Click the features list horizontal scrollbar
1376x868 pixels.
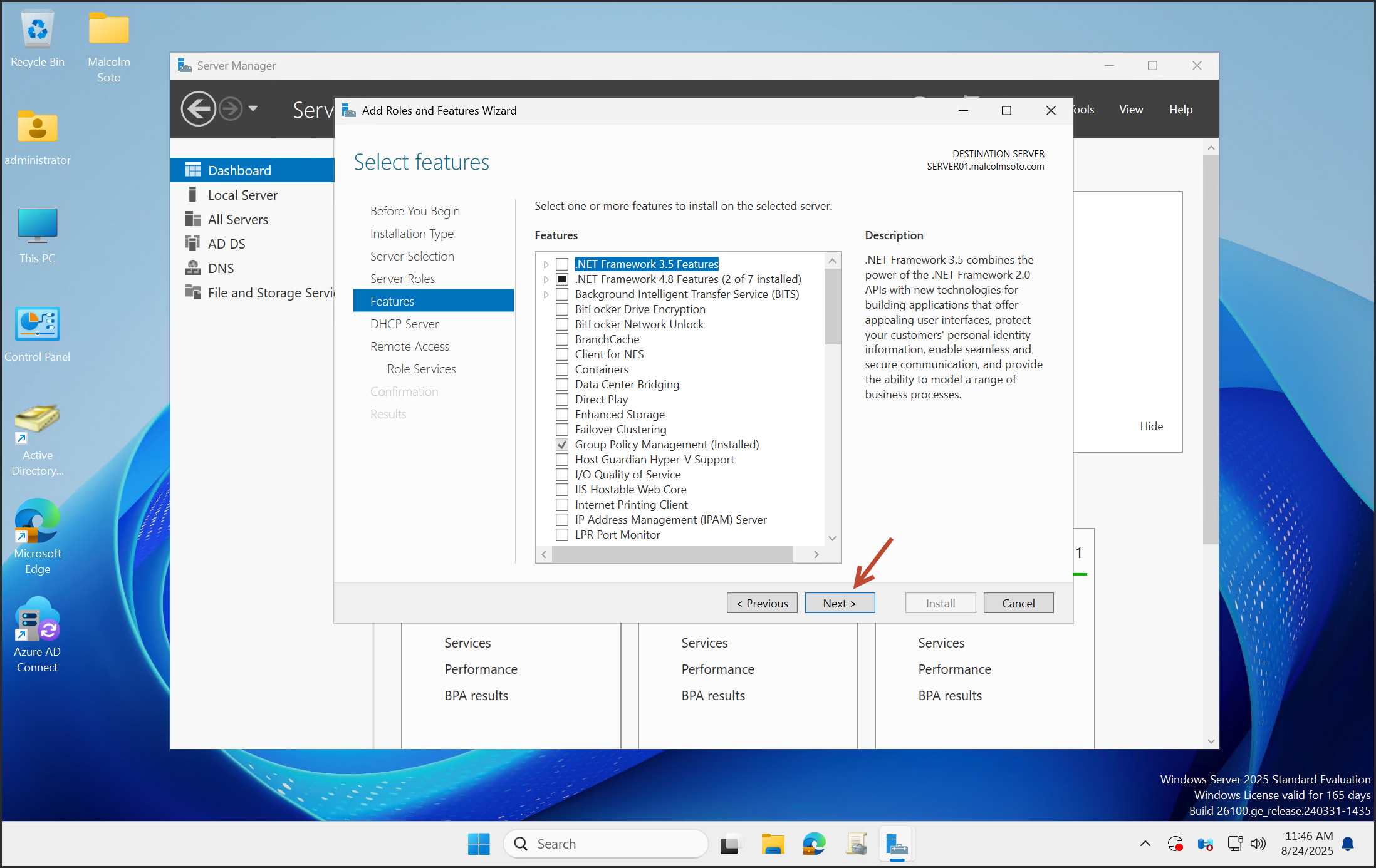point(672,554)
